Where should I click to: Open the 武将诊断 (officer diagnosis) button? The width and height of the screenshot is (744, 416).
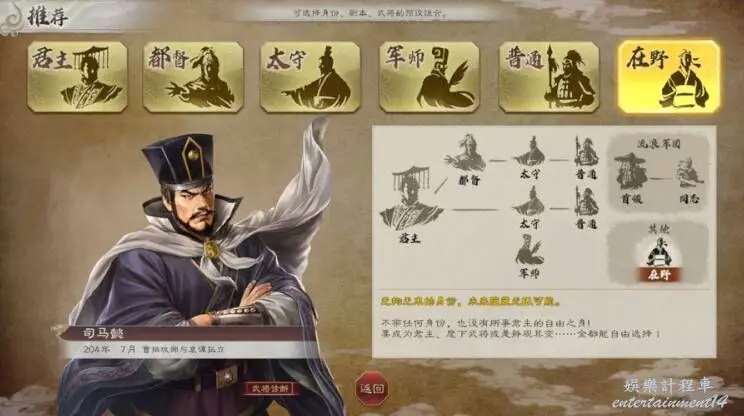pos(270,389)
